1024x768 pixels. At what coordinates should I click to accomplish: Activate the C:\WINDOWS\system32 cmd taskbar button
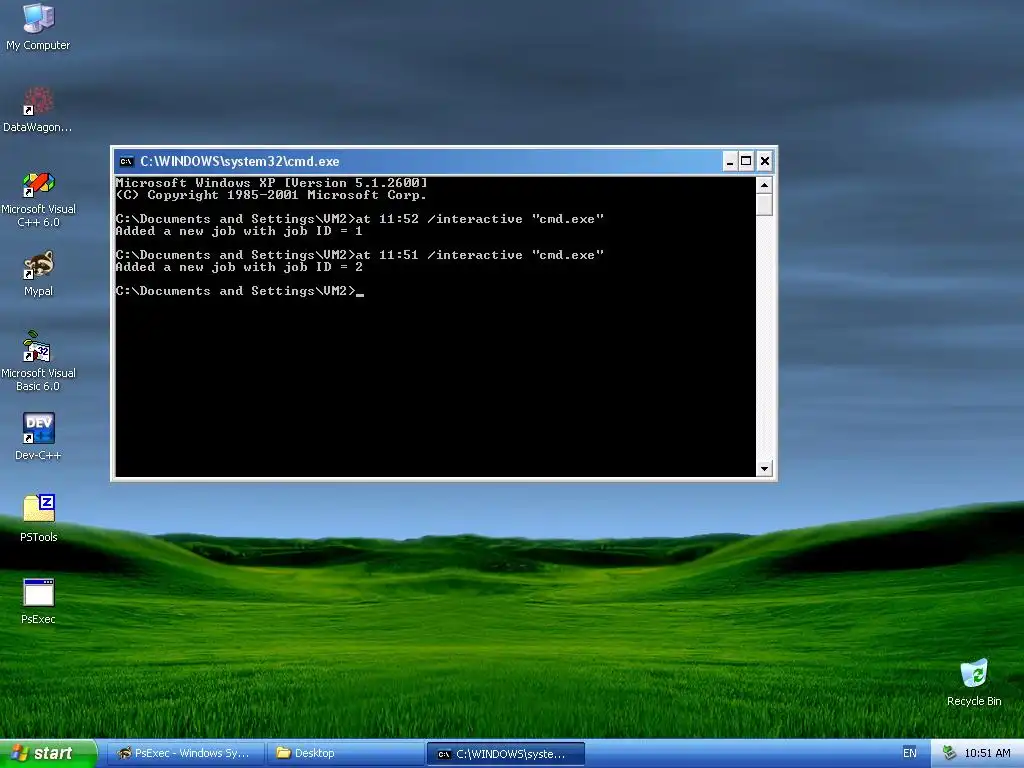[x=505, y=754]
